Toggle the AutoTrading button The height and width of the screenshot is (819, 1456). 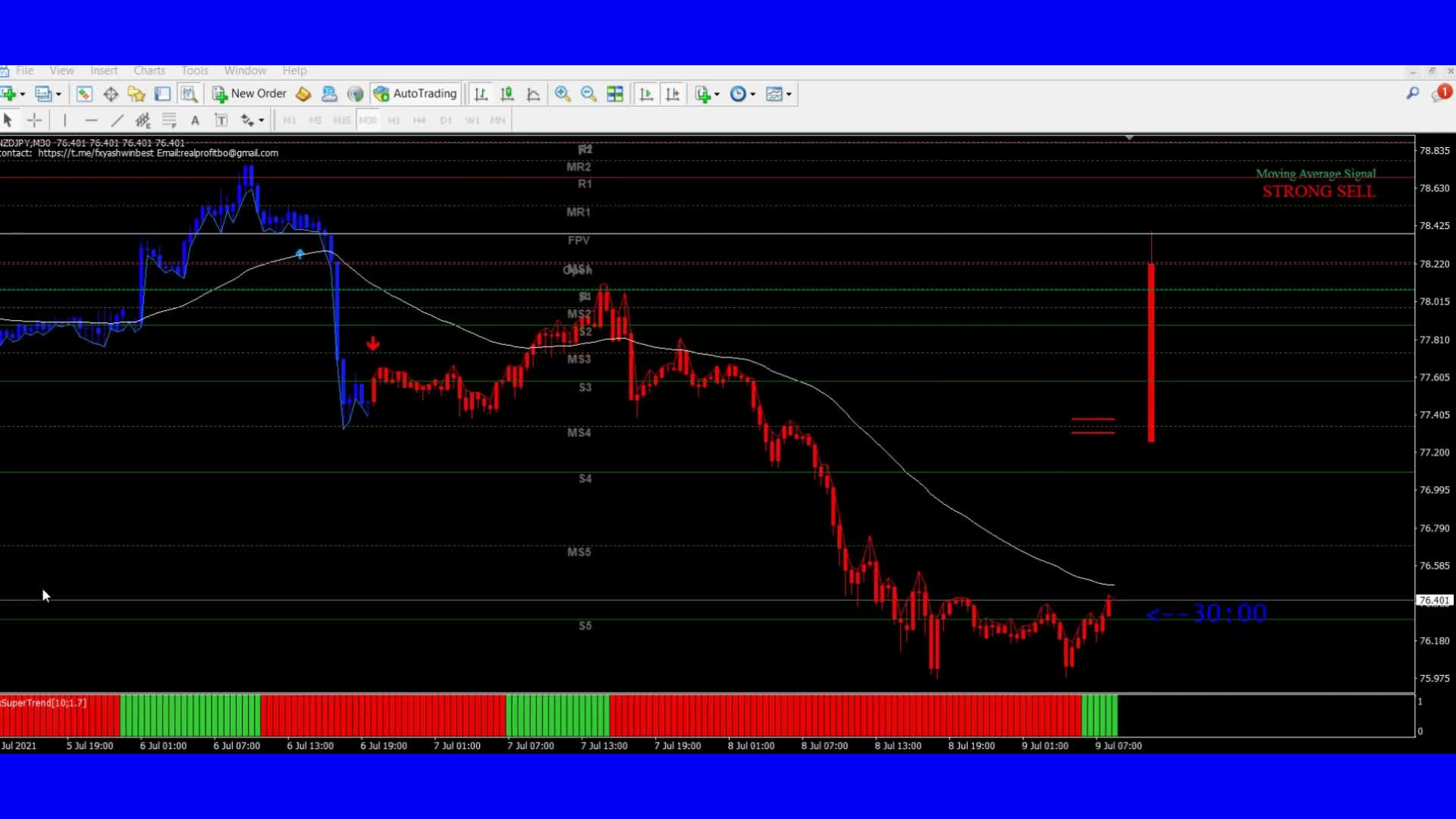click(x=416, y=94)
